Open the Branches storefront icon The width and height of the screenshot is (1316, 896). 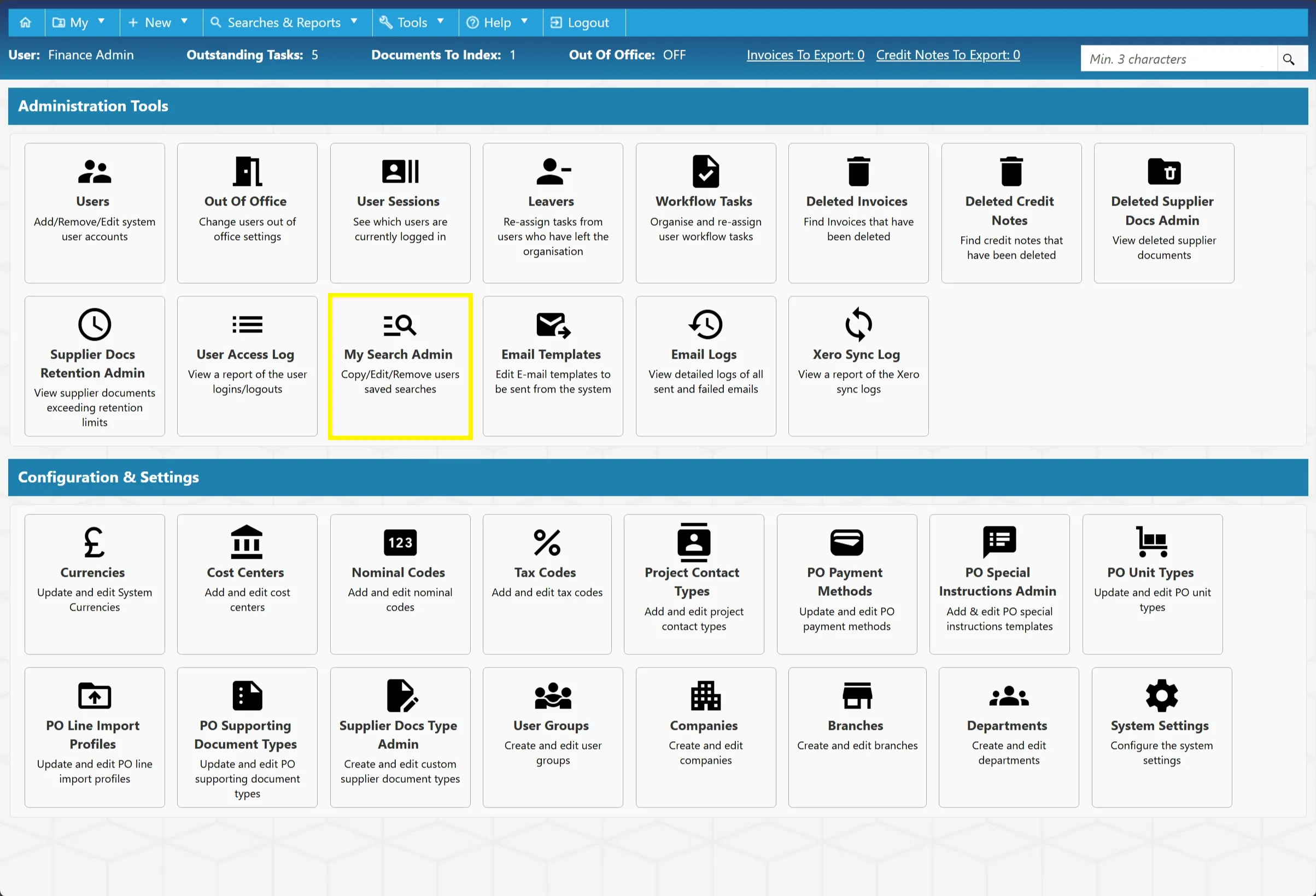857,695
